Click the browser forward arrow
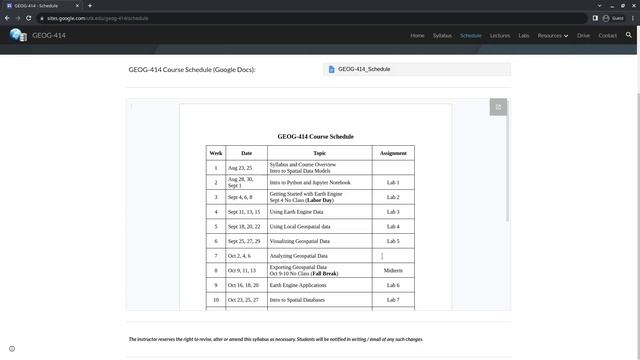Screen dimensions: 640x360 coord(18,18)
